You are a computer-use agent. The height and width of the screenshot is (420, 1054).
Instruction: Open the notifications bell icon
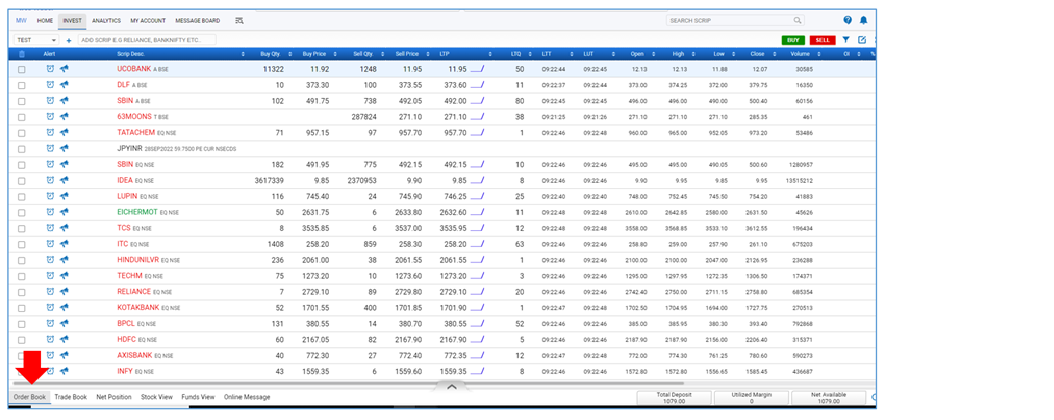click(863, 20)
